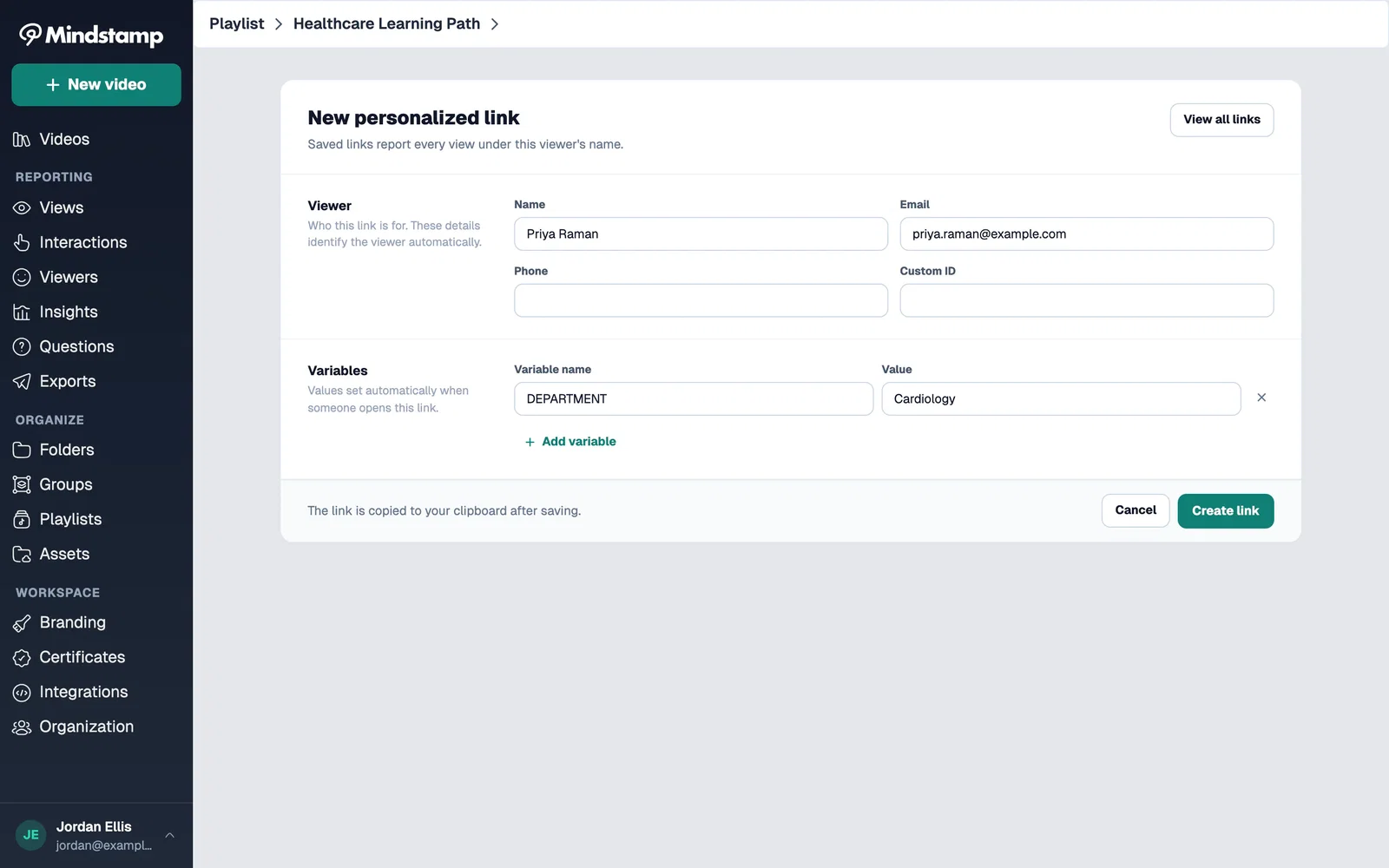Open Certificates via badge icon
The image size is (1389, 868).
point(22,658)
